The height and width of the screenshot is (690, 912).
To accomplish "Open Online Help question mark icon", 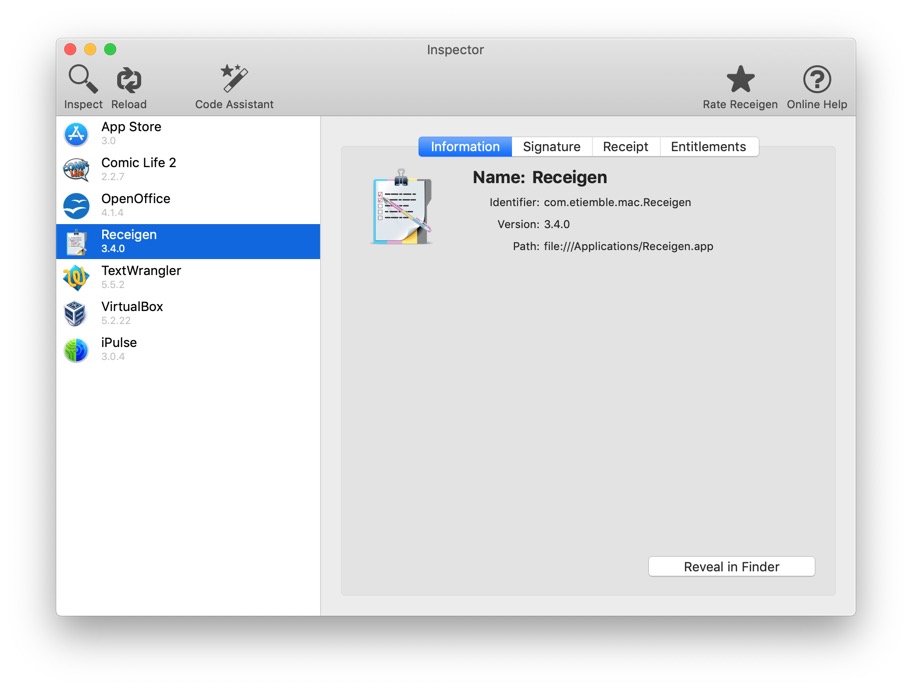I will click(x=816, y=79).
